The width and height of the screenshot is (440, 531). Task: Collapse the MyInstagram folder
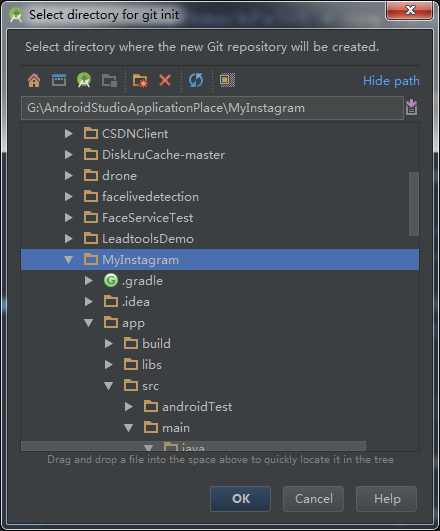point(69,260)
